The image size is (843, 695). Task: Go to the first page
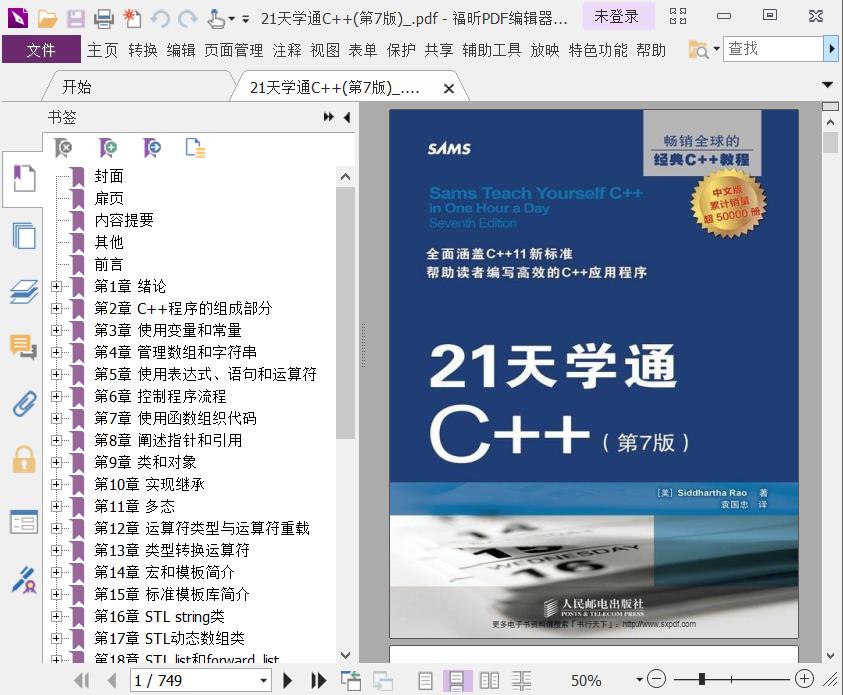coord(82,680)
